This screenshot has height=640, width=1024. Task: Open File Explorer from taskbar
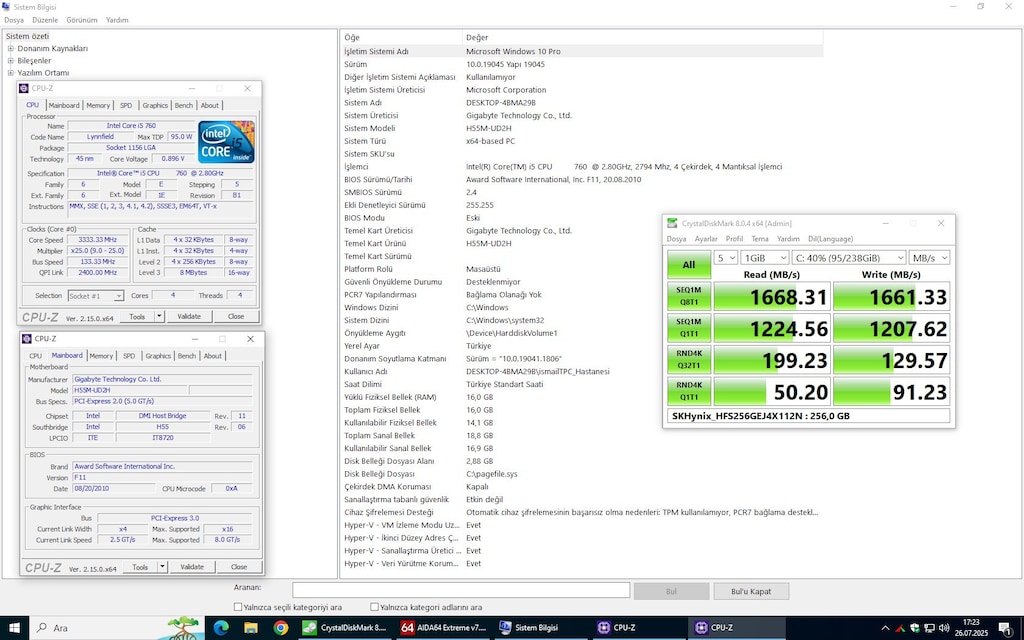click(251, 628)
